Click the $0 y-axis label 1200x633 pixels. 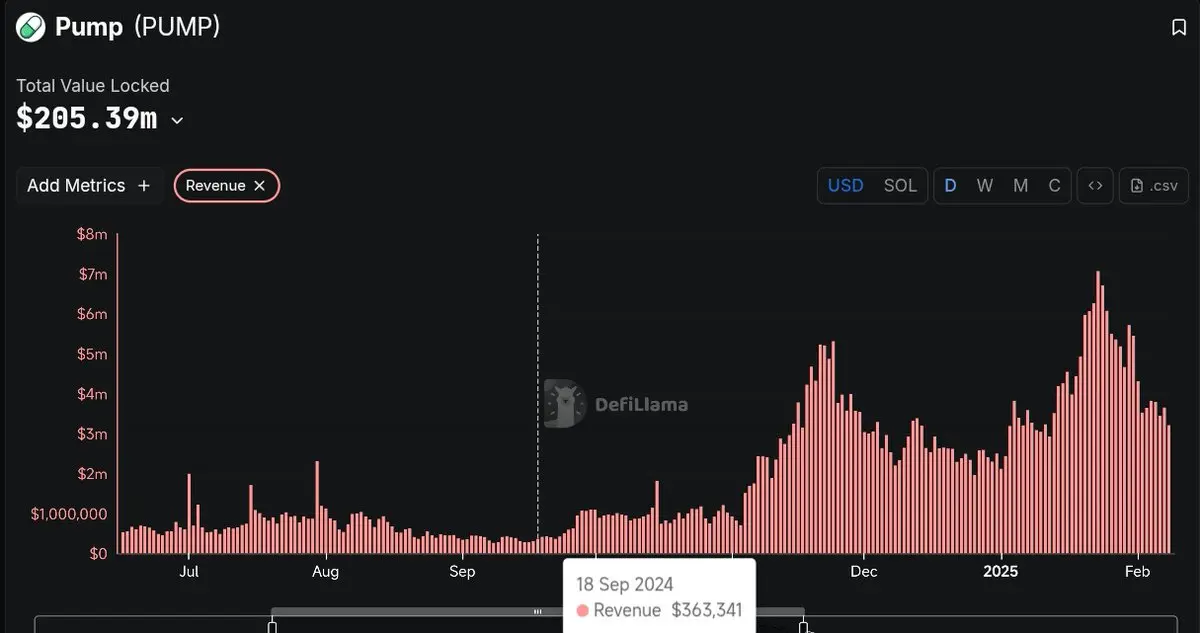pos(98,553)
